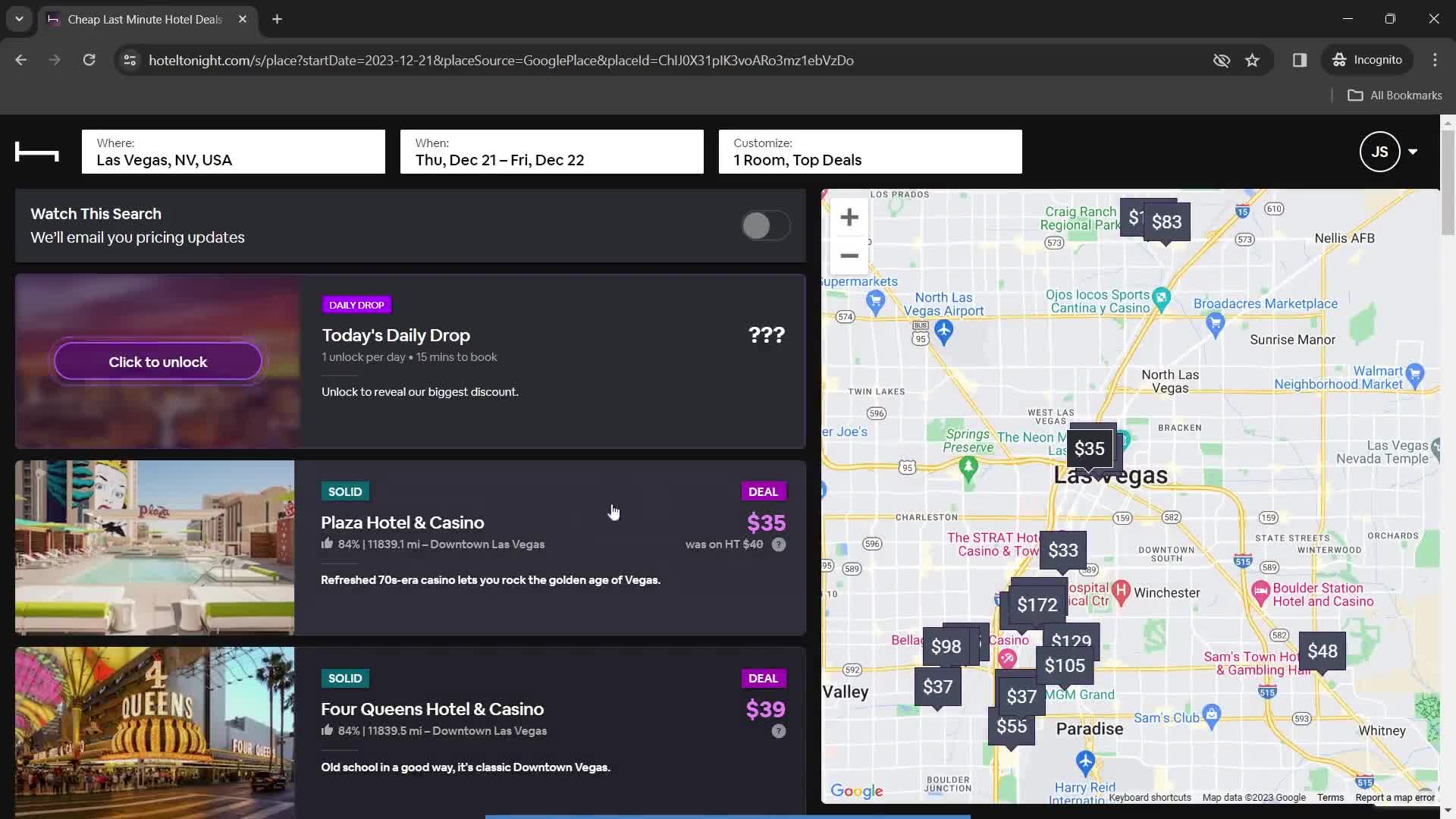Click the Click to unlock button
The image size is (1456, 819).
pyautogui.click(x=158, y=362)
